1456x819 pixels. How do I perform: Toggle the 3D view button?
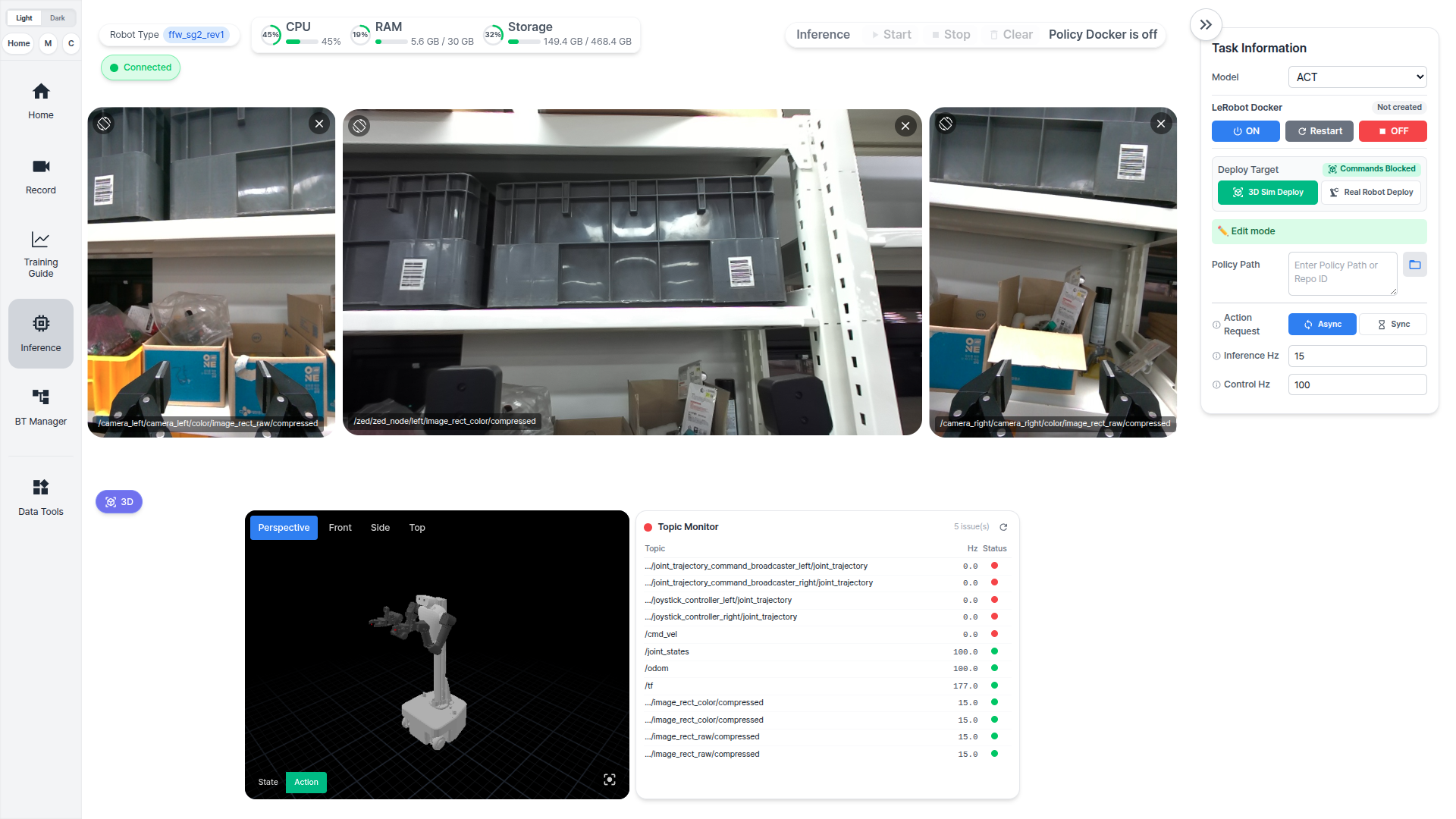(x=119, y=502)
